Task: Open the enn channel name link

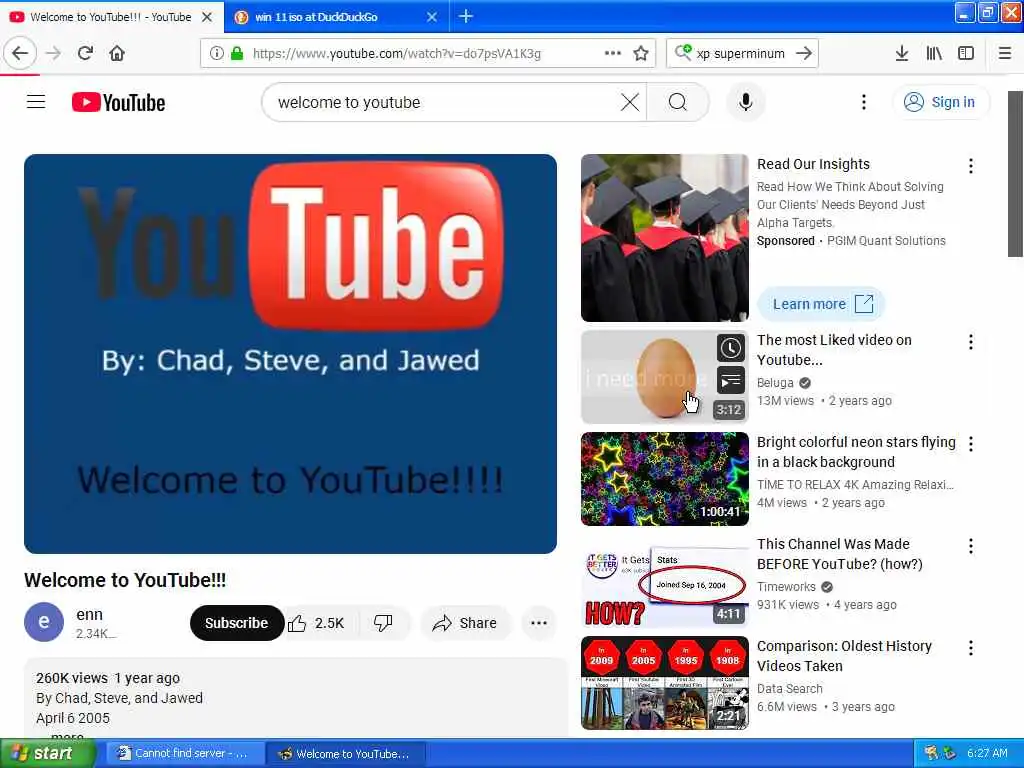Action: pyautogui.click(x=89, y=615)
